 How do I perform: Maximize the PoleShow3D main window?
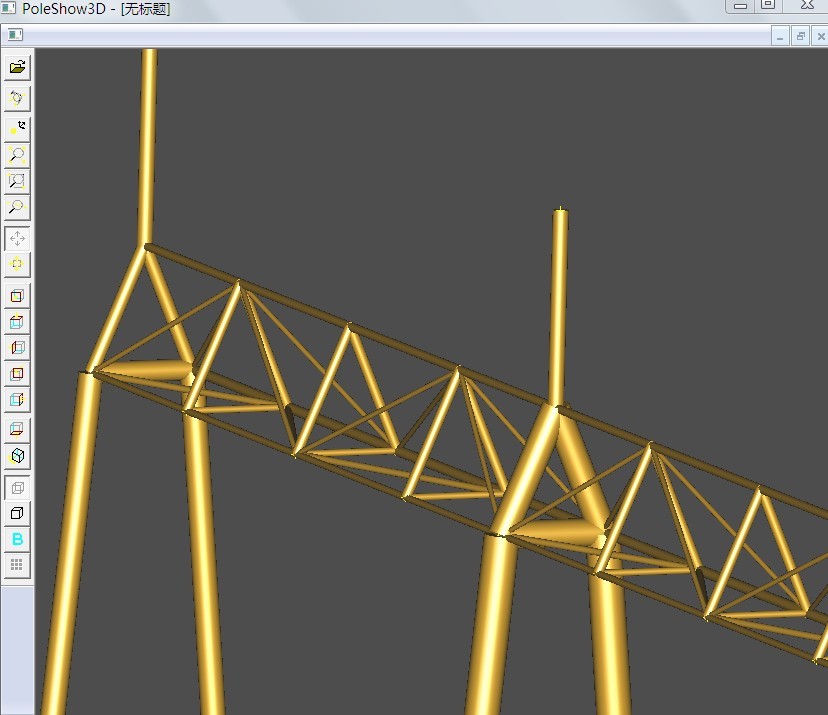(x=768, y=5)
